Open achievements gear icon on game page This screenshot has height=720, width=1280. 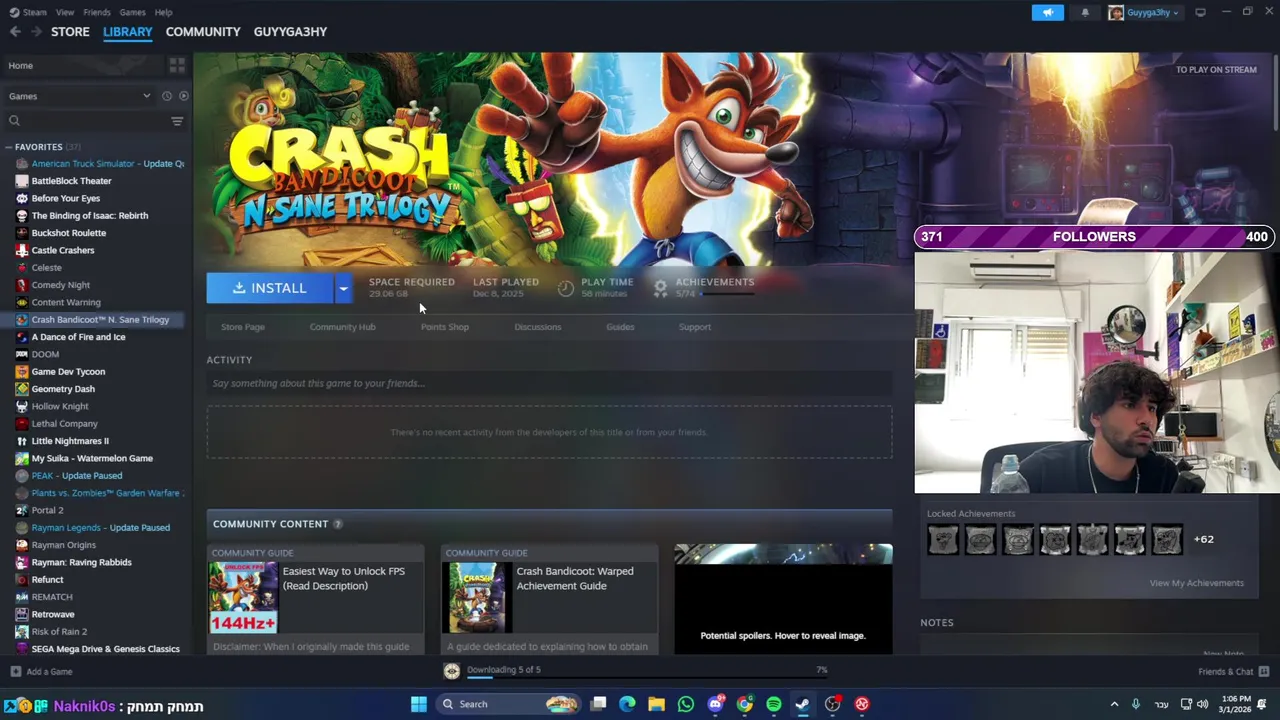[660, 287]
